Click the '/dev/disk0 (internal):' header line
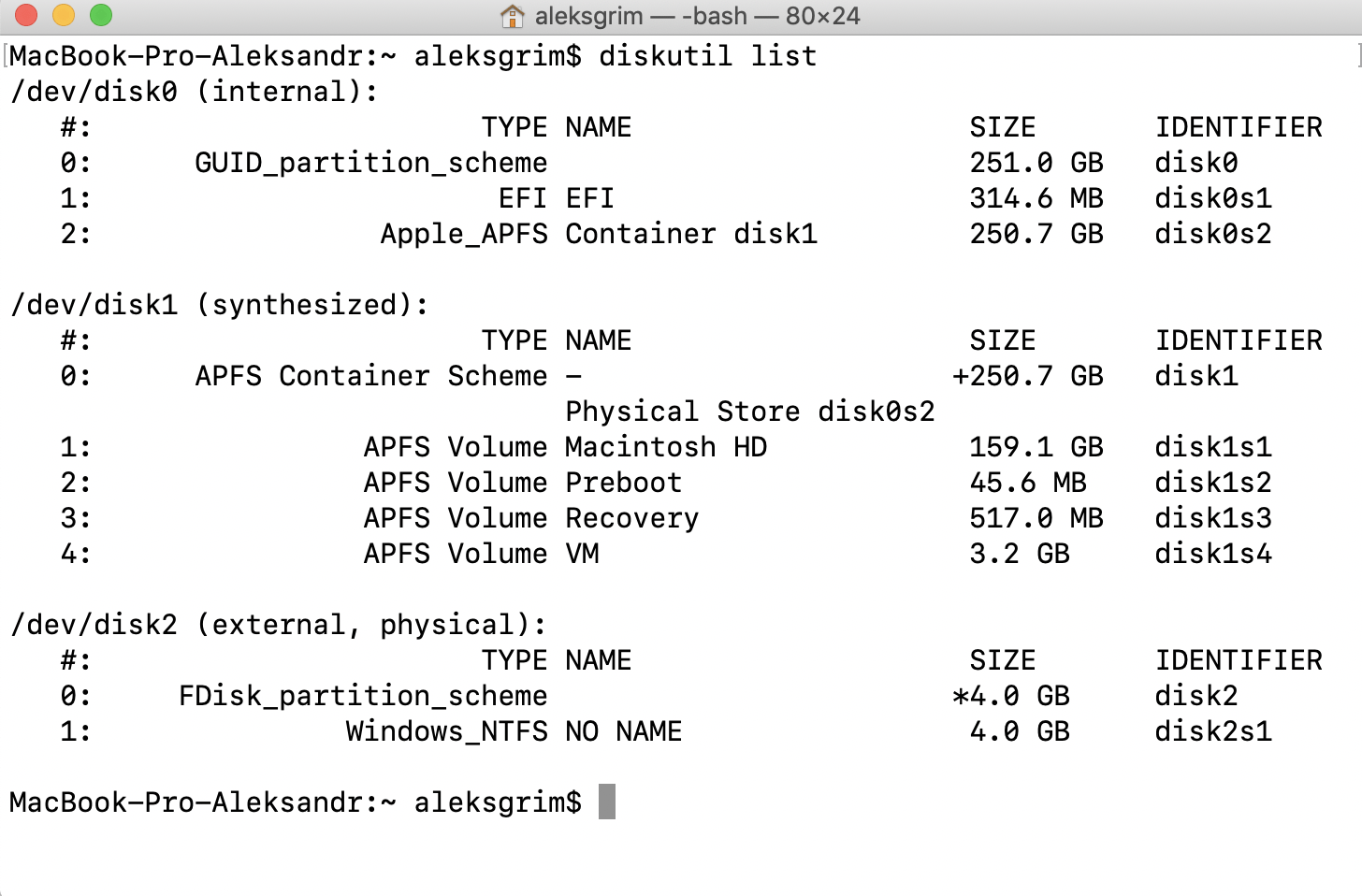The height and width of the screenshot is (896, 1362). click(194, 92)
